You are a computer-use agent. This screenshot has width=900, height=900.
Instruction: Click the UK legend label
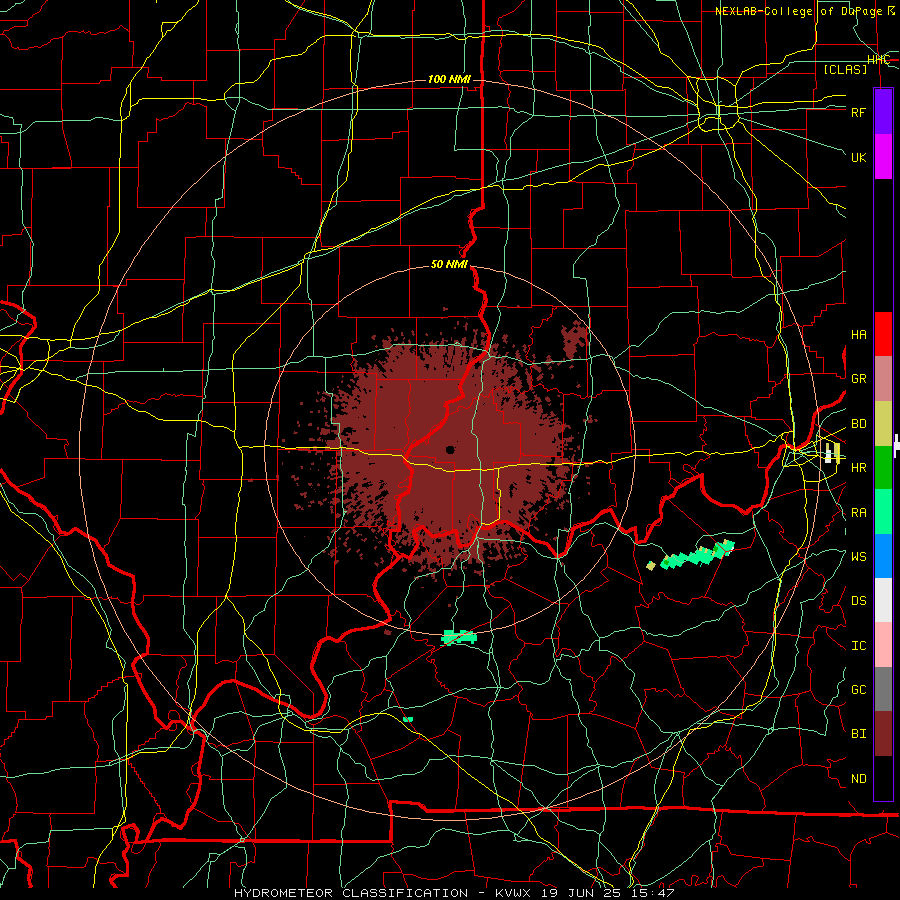coord(859,157)
